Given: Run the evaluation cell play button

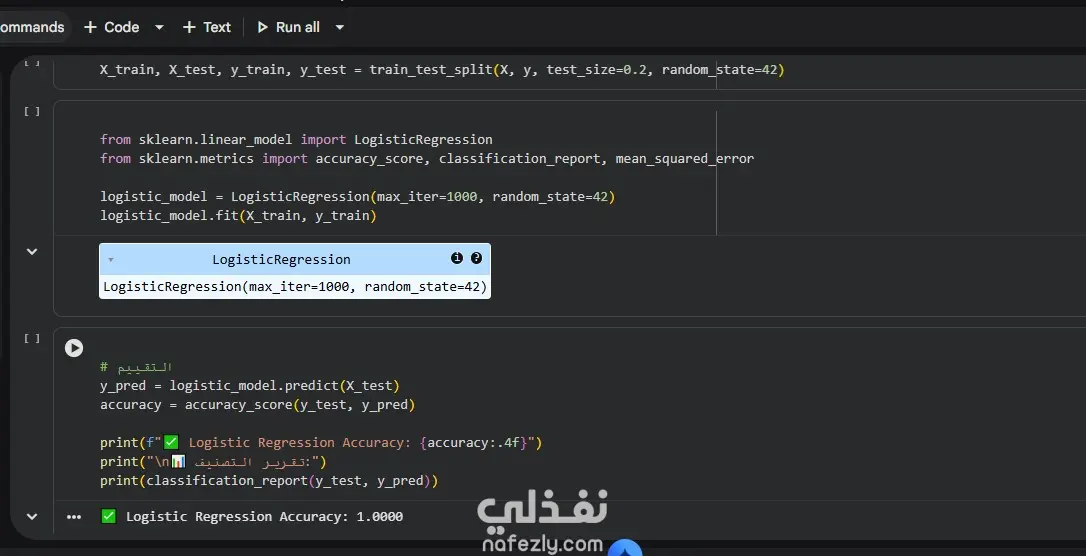Looking at the screenshot, I should coord(74,348).
